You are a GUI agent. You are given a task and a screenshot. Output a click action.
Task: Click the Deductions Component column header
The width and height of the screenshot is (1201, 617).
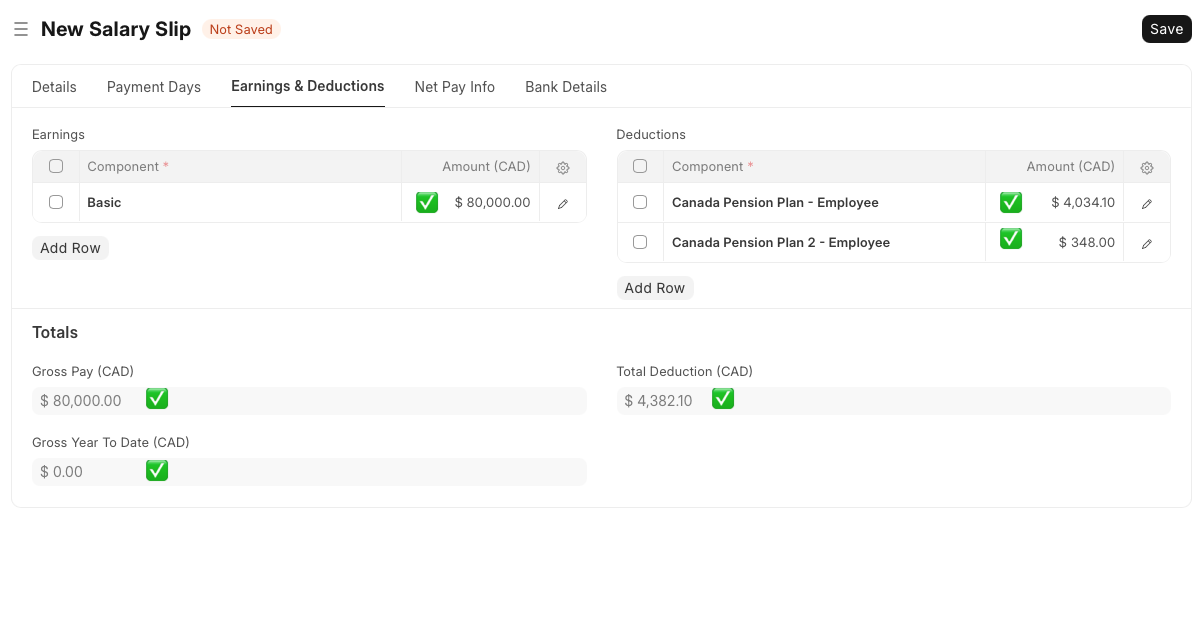coord(825,166)
